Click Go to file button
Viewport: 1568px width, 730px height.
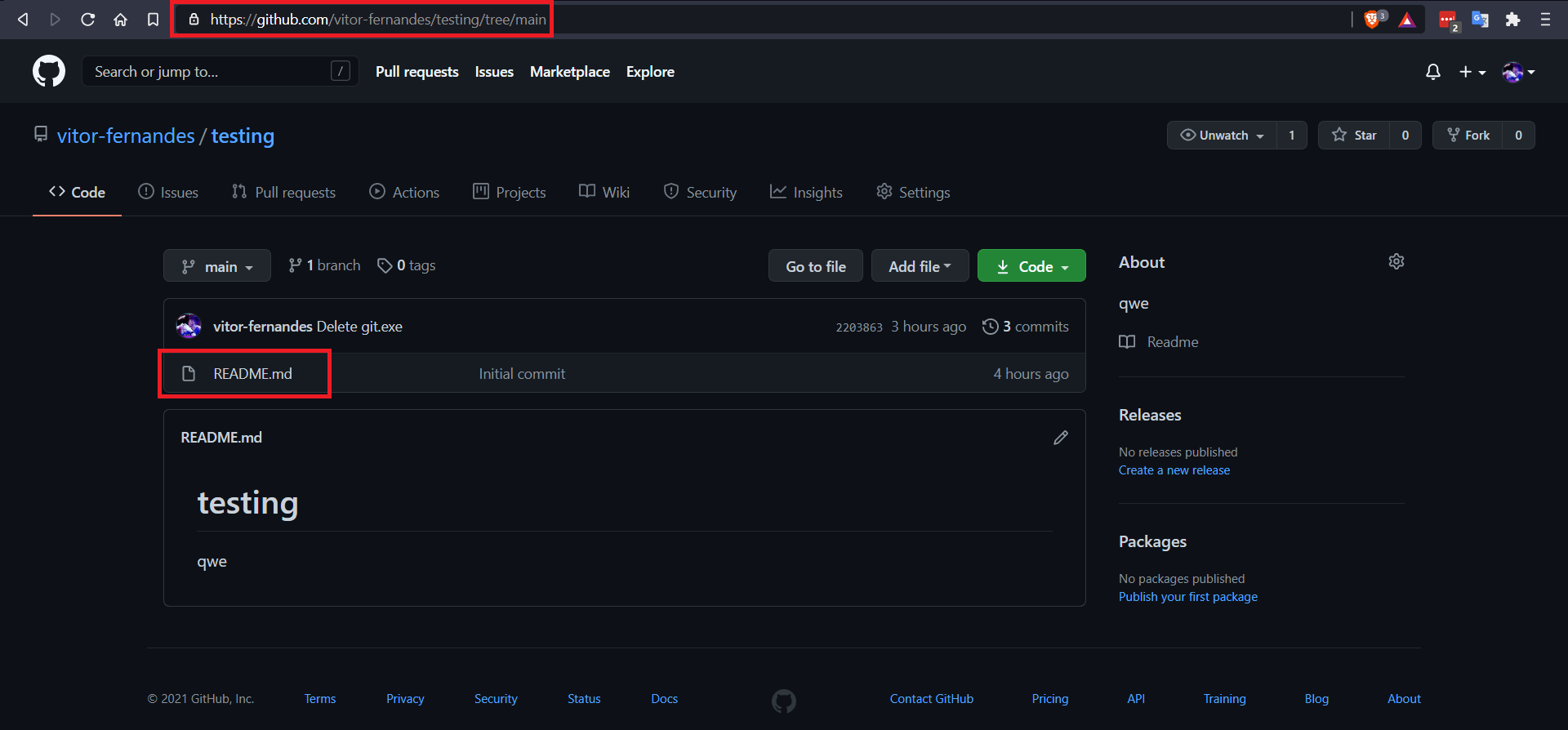pyautogui.click(x=815, y=266)
